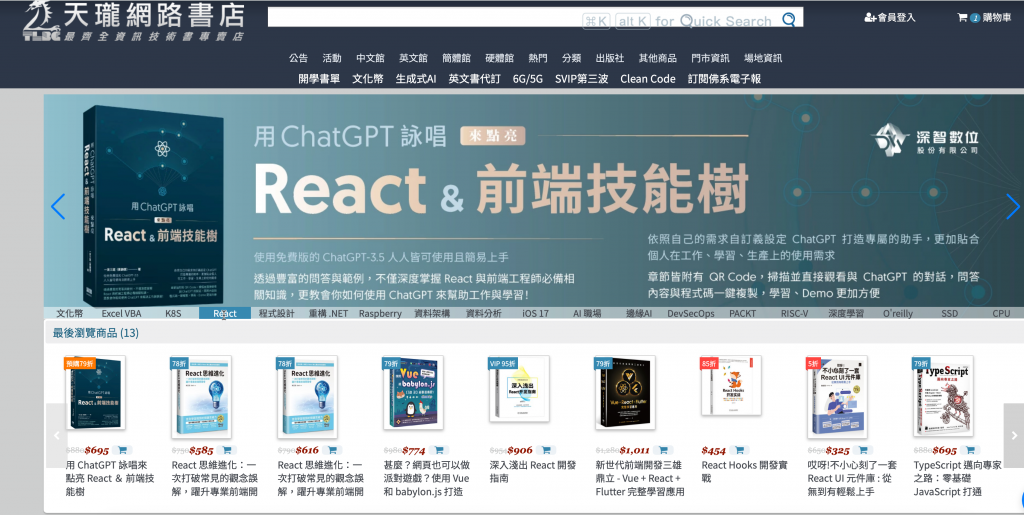Add the $616 React 思維進化 book to cart
This screenshot has height=515, width=1024.
point(332,450)
